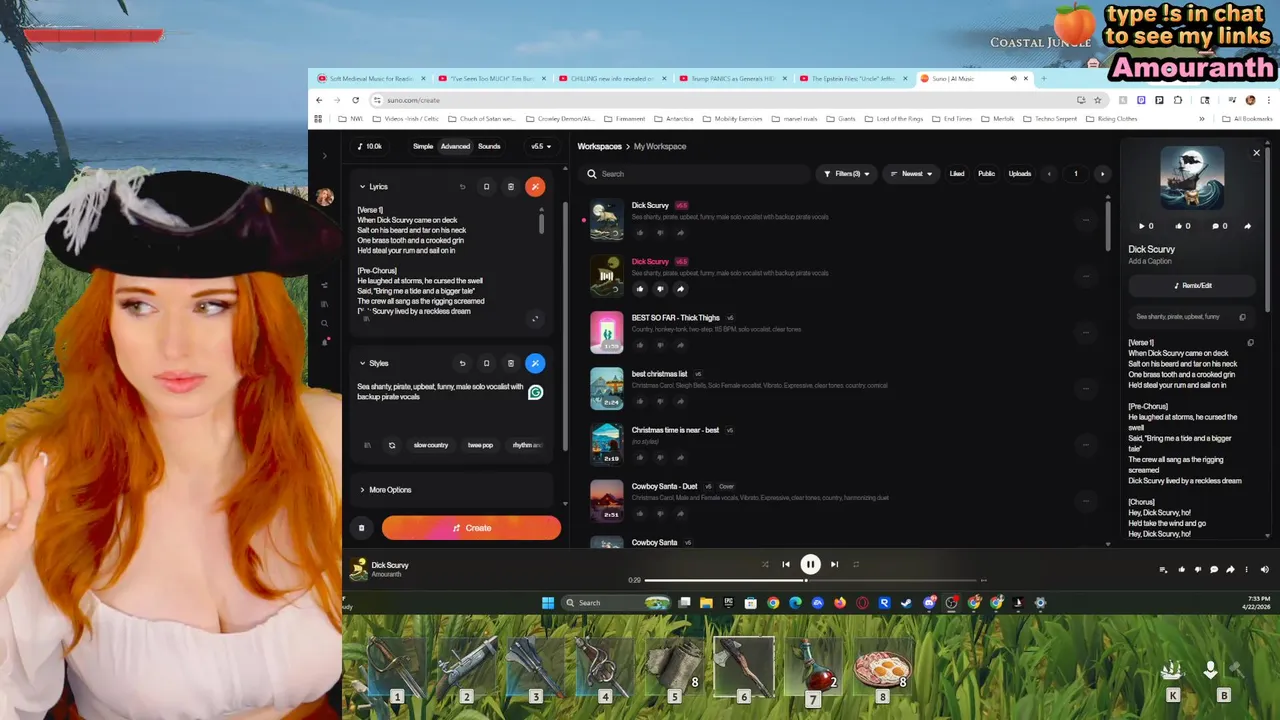Viewport: 1280px width, 720px height.
Task: Expand the lyrics editor with resize icon
Action: coord(535,319)
